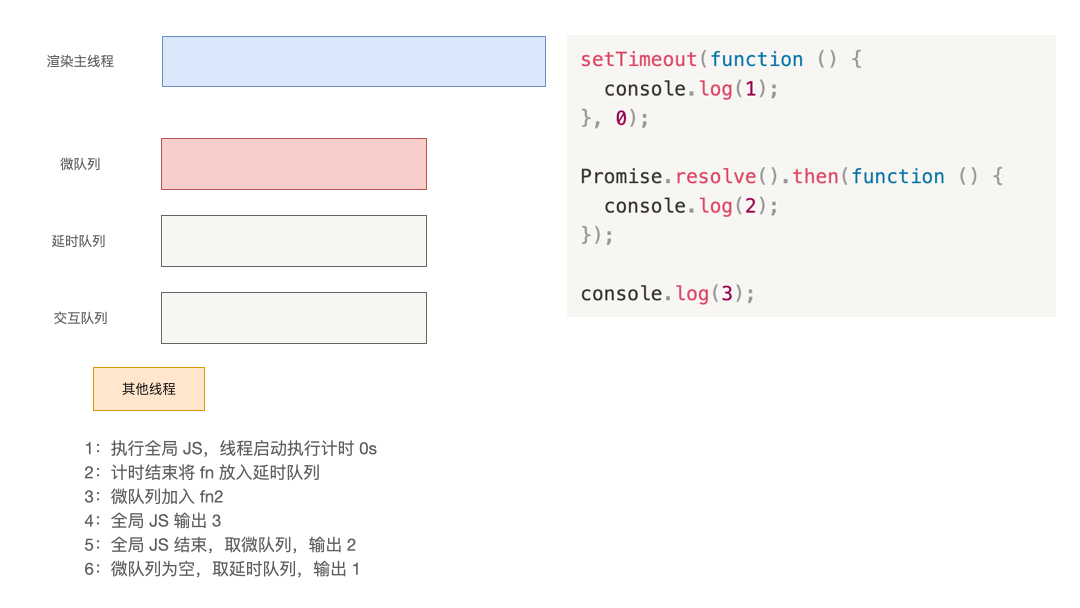Click the pink 微队列 box

[294, 164]
